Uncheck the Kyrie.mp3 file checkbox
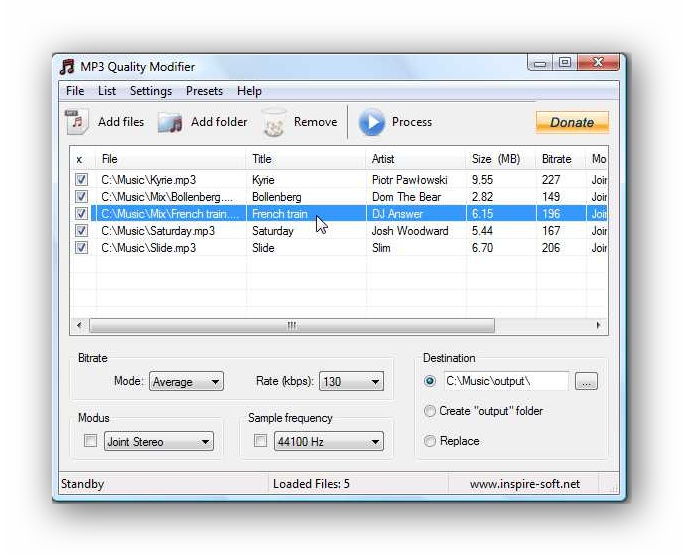This screenshot has width=684, height=556. (81, 180)
